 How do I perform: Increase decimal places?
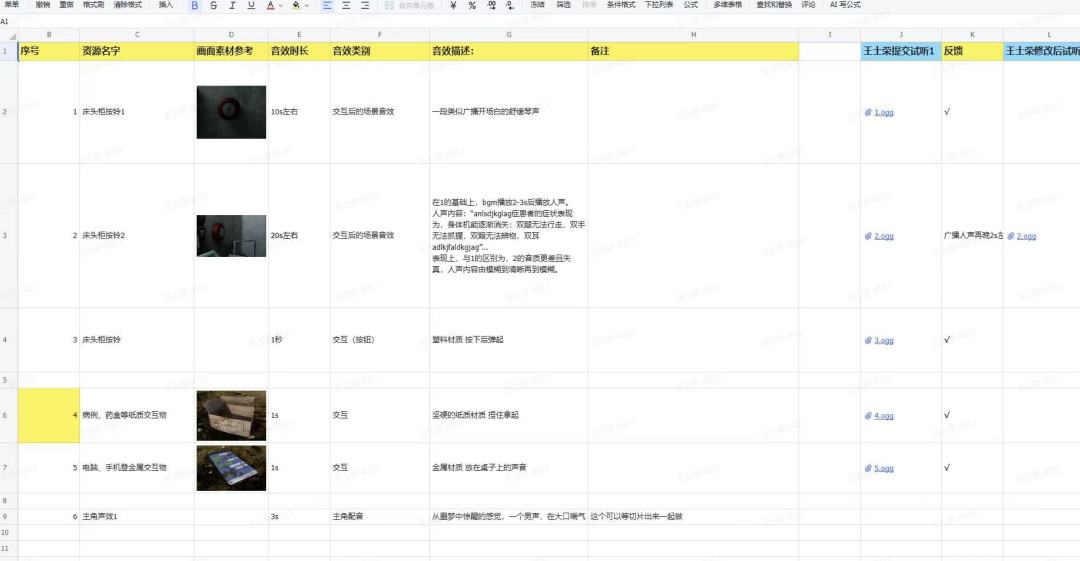click(x=491, y=6)
